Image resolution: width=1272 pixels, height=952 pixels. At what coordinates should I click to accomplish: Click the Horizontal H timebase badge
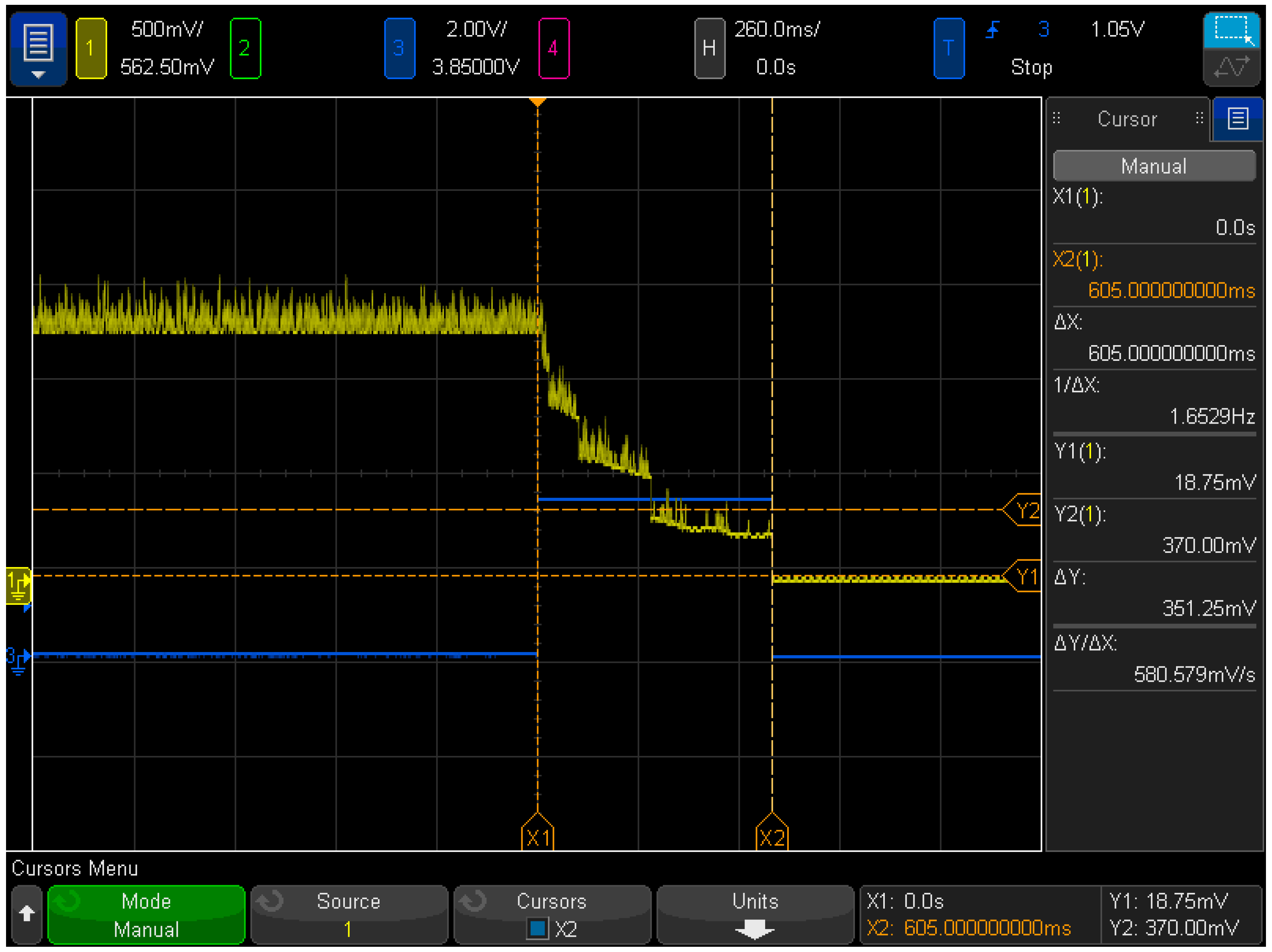click(x=709, y=48)
